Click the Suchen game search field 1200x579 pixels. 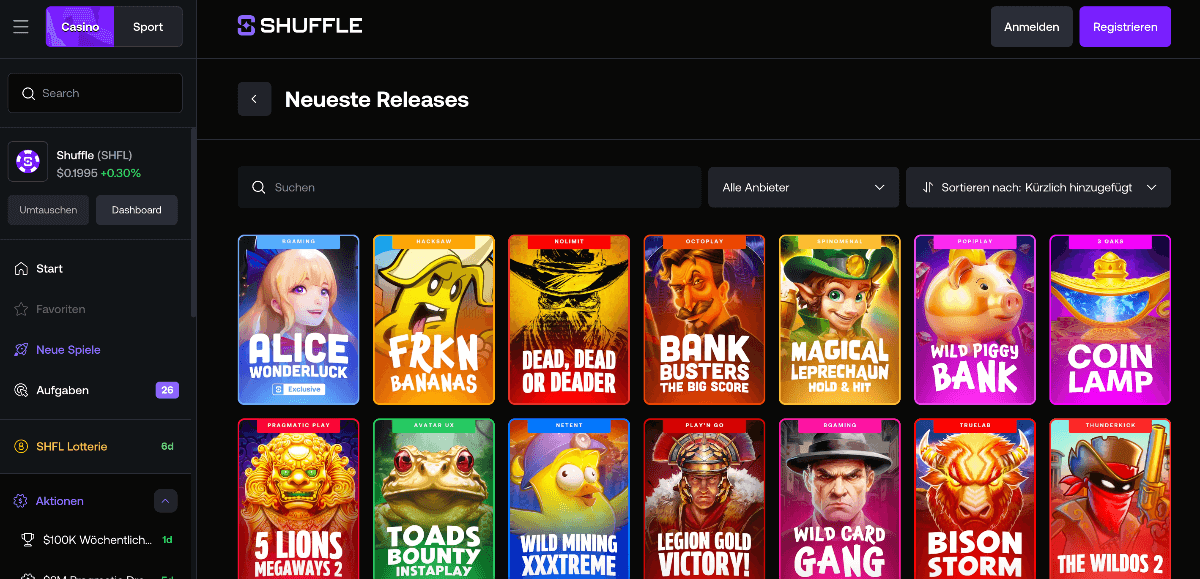click(470, 187)
